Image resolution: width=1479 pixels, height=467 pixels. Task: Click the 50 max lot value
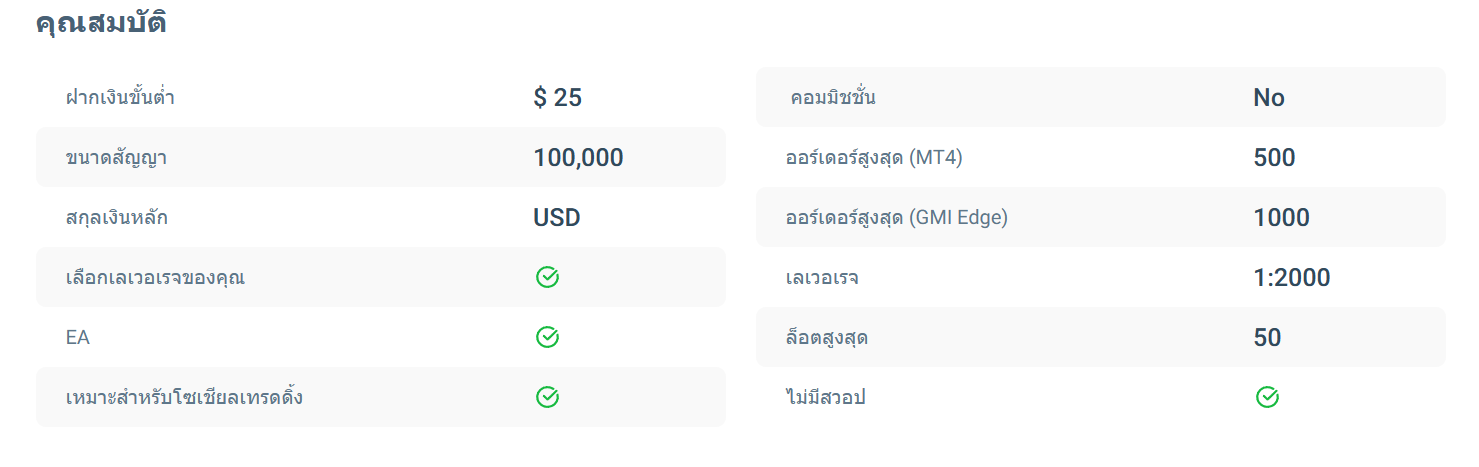(x=1267, y=338)
